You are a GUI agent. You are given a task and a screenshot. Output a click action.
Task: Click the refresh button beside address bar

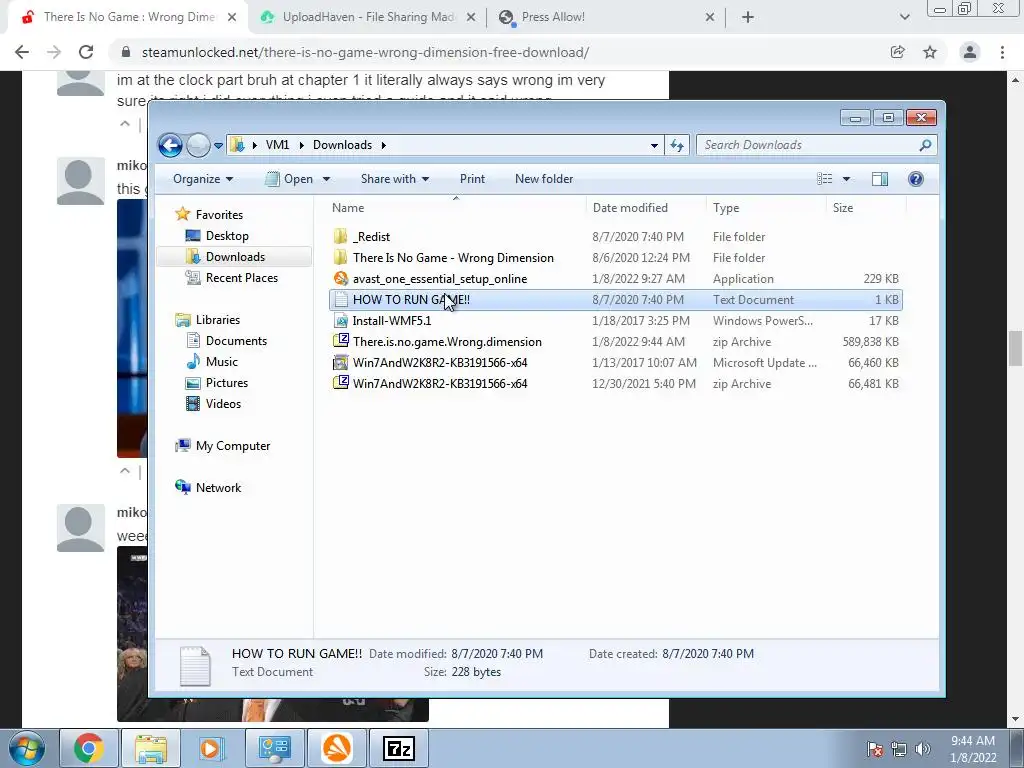pyautogui.click(x=677, y=145)
